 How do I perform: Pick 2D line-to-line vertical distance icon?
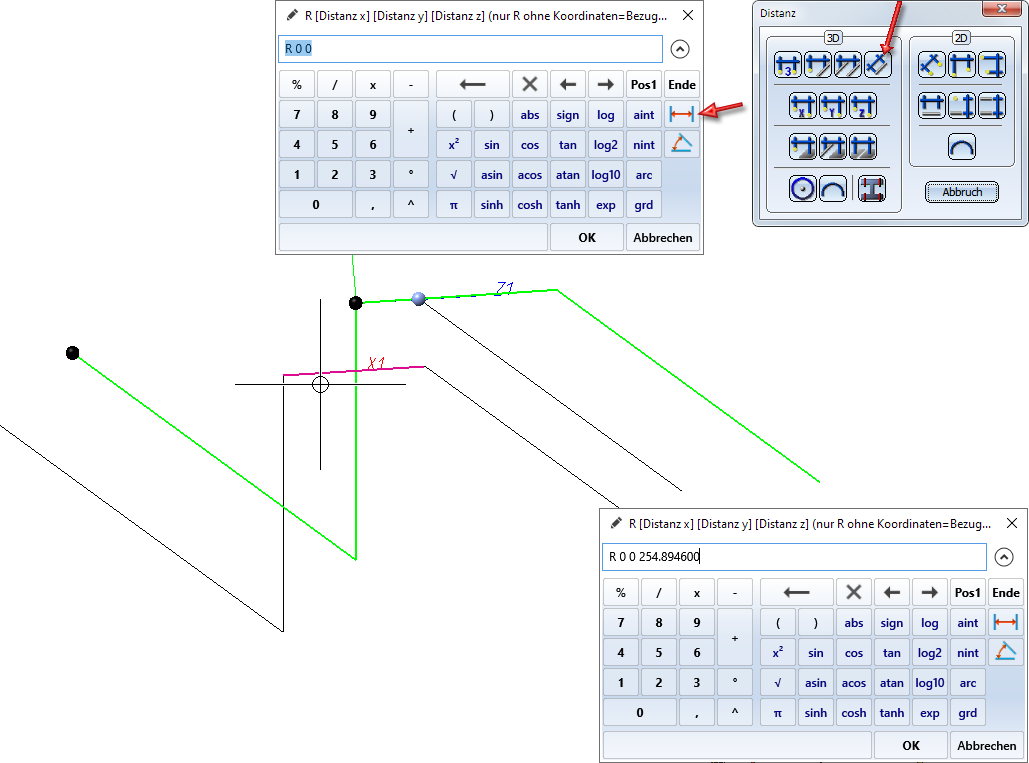(992, 106)
